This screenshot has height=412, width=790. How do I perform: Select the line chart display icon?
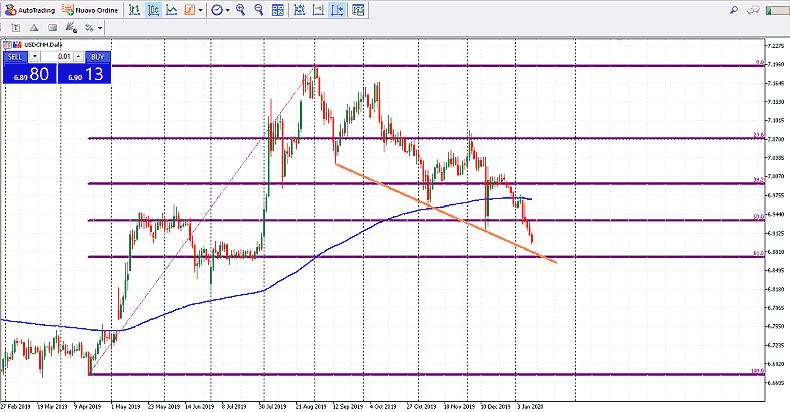click(x=172, y=10)
